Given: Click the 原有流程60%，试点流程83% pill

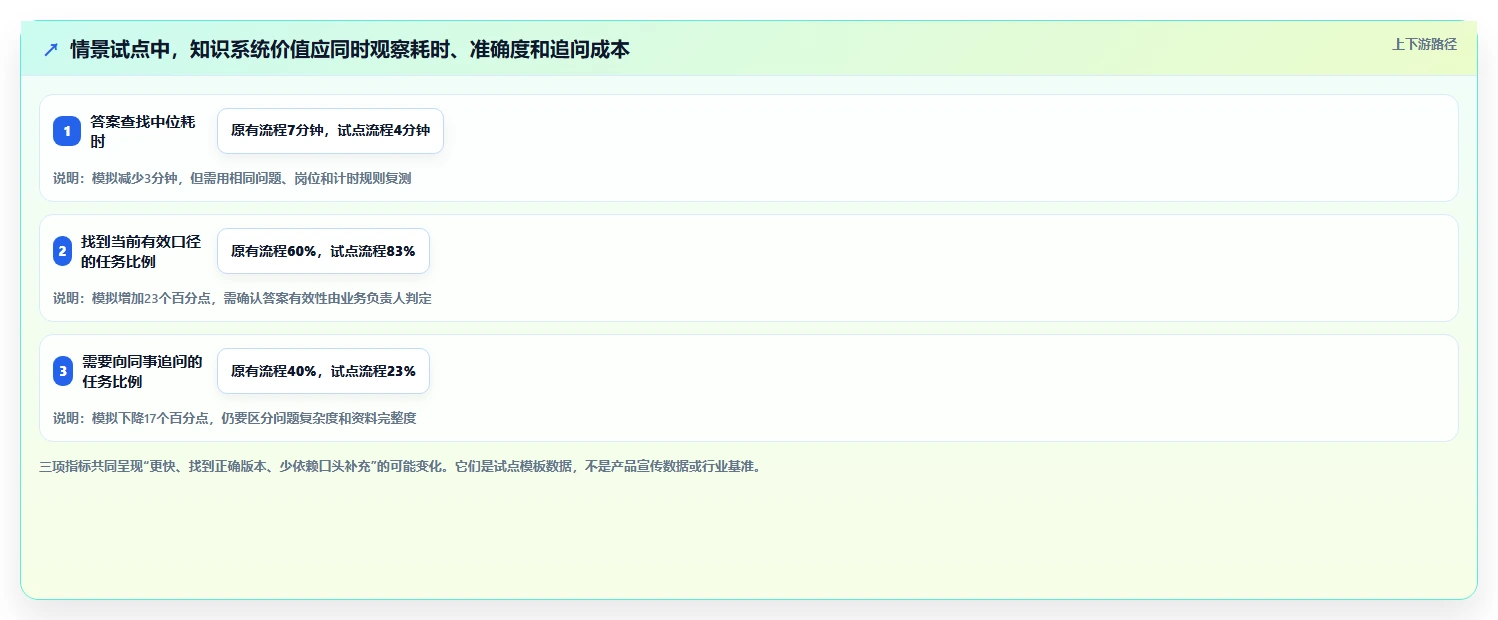Looking at the screenshot, I should (323, 251).
